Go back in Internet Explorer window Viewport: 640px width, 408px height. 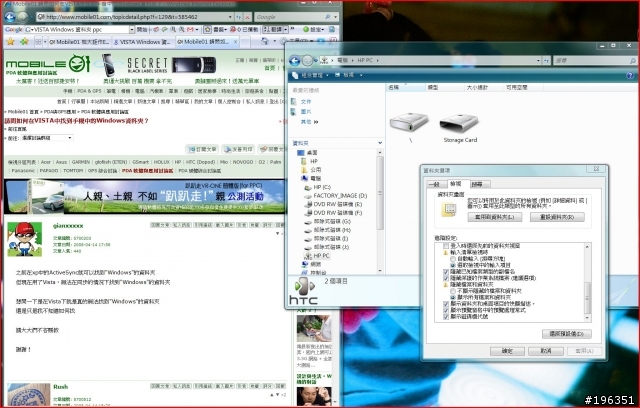coord(10,17)
